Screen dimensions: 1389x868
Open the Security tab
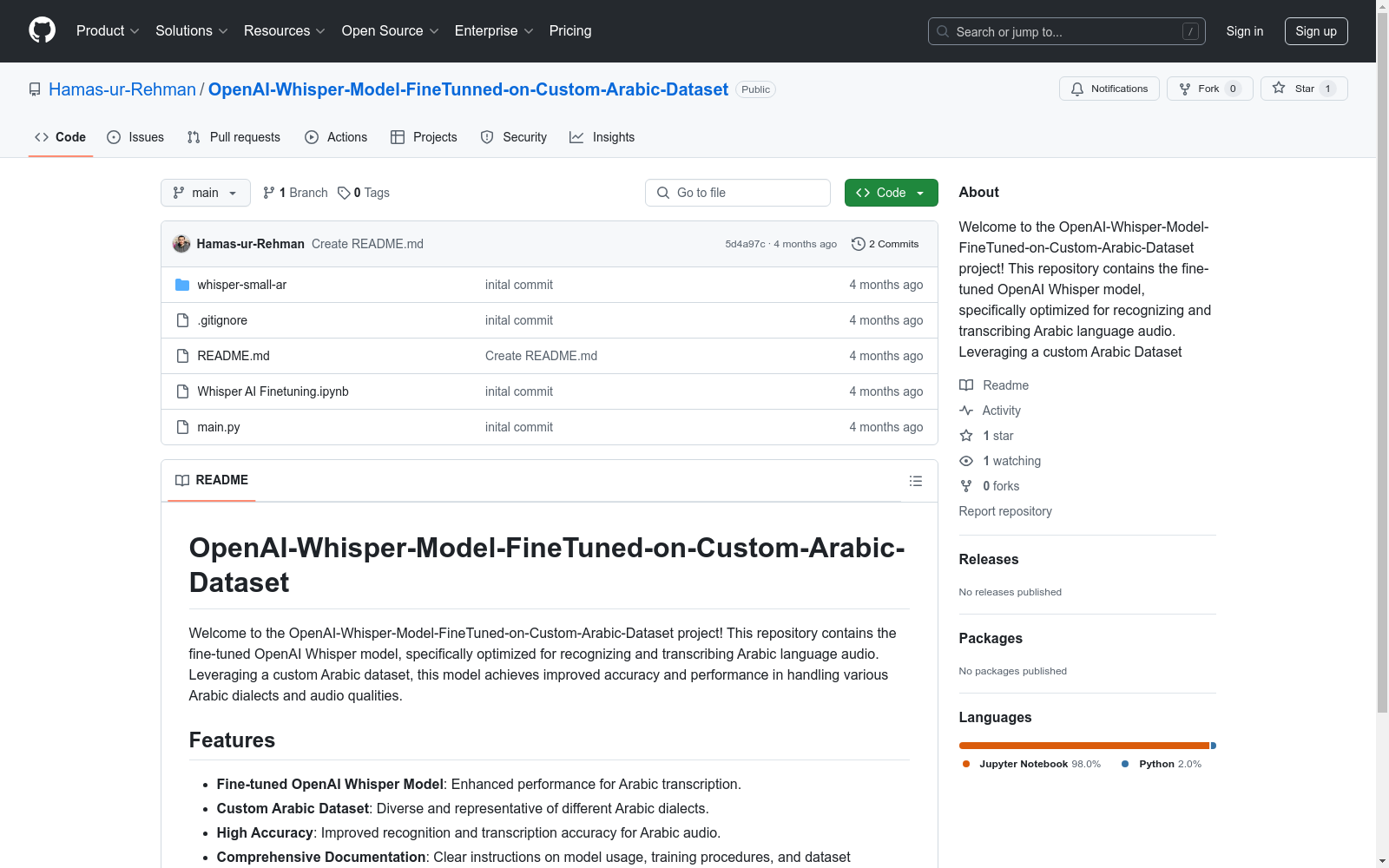tap(514, 137)
